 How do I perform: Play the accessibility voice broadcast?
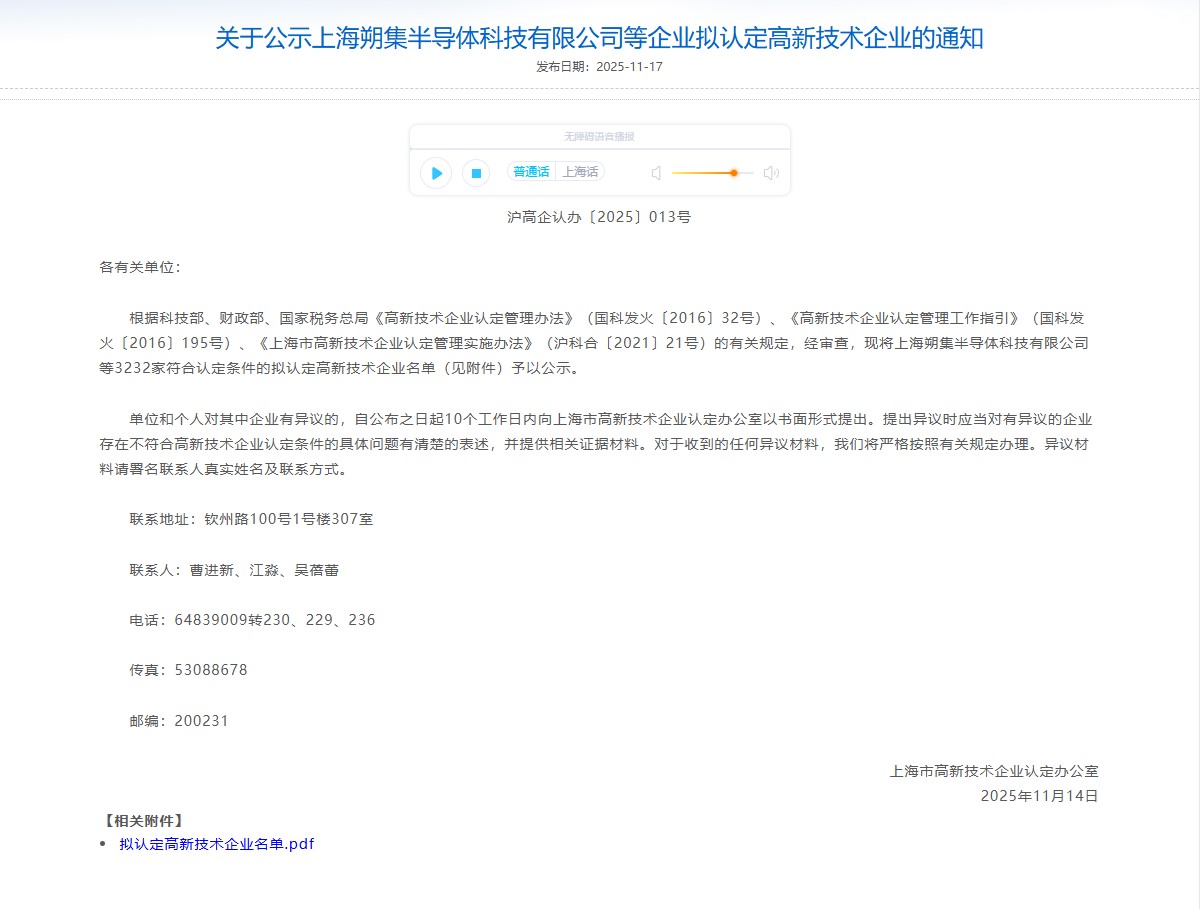click(436, 173)
